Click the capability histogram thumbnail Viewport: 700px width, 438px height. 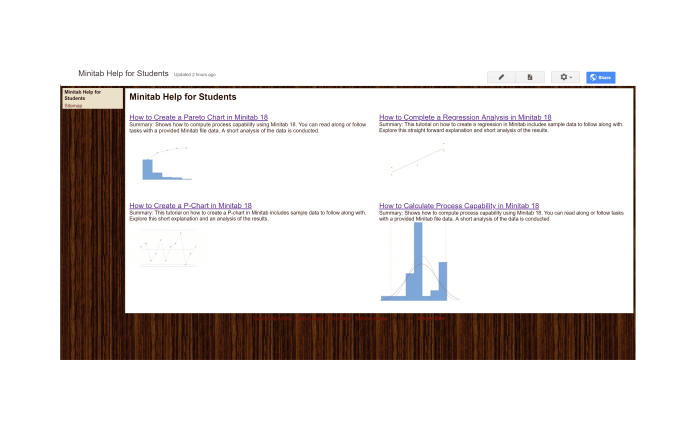[420, 262]
